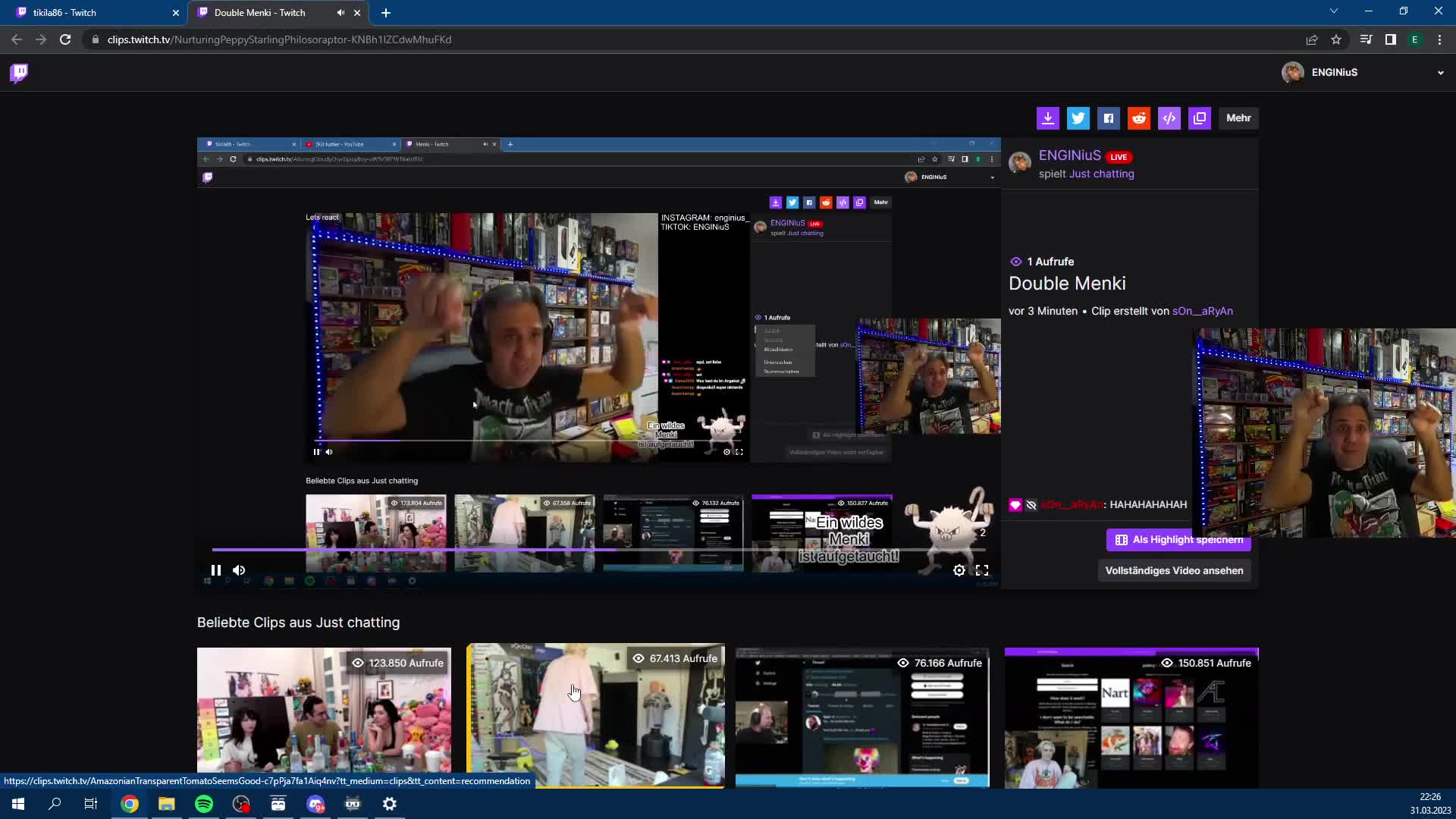Open a new browser tab
This screenshot has width=1456, height=819.
point(386,13)
